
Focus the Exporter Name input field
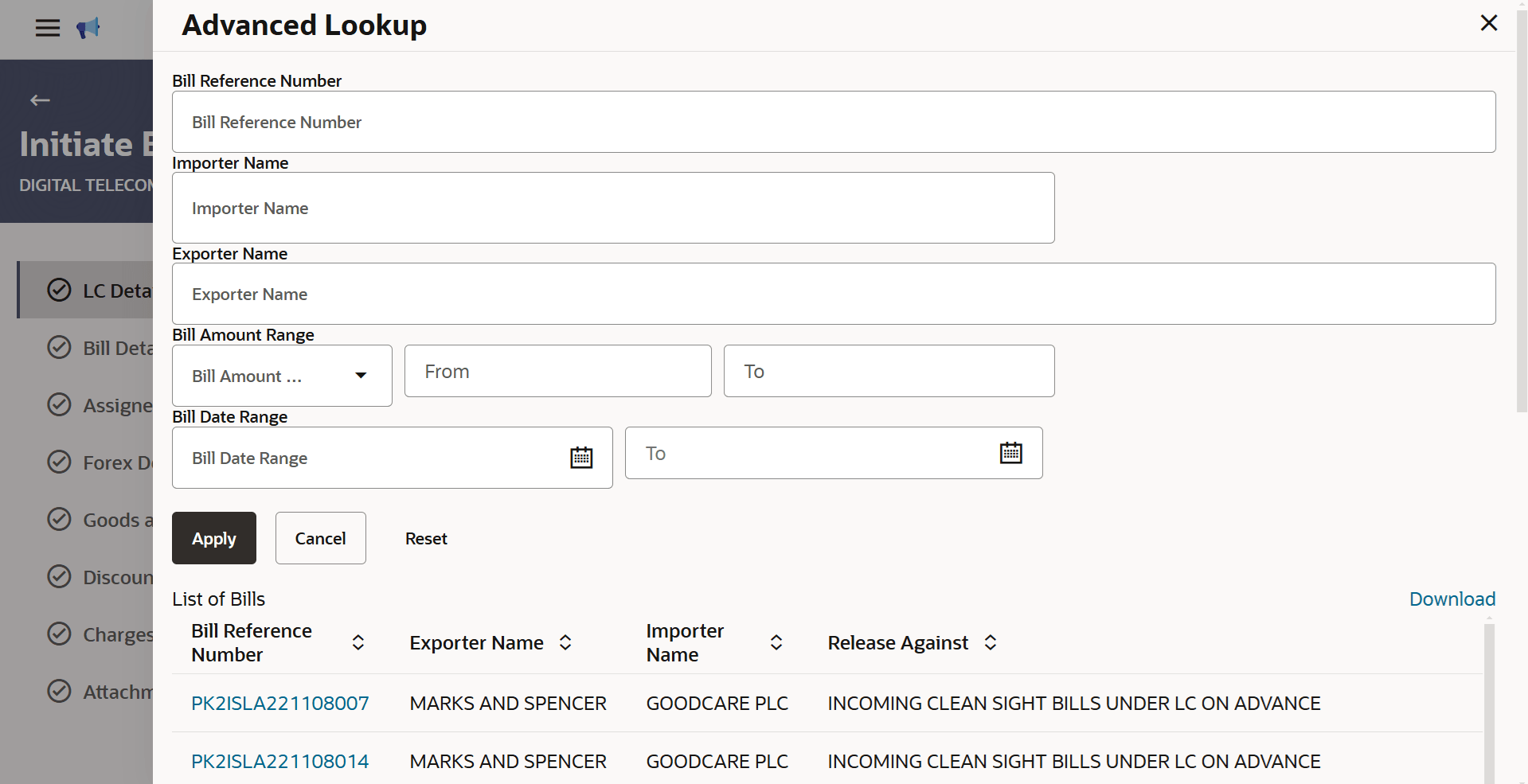pos(834,294)
